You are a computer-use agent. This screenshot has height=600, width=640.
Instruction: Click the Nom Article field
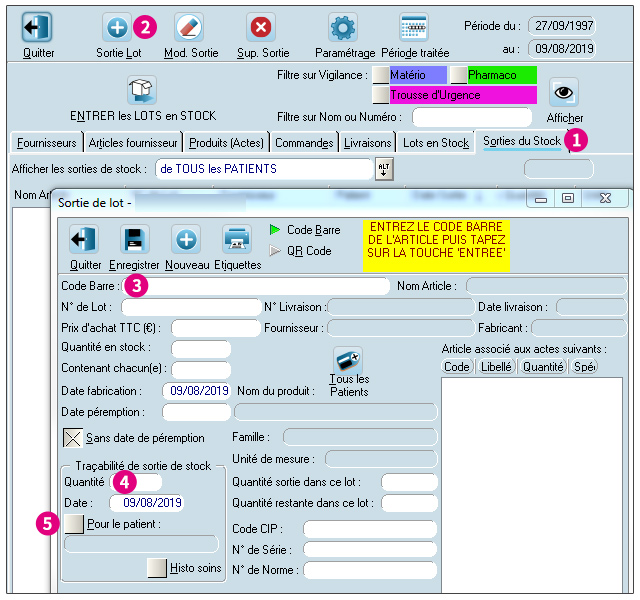[546, 286]
